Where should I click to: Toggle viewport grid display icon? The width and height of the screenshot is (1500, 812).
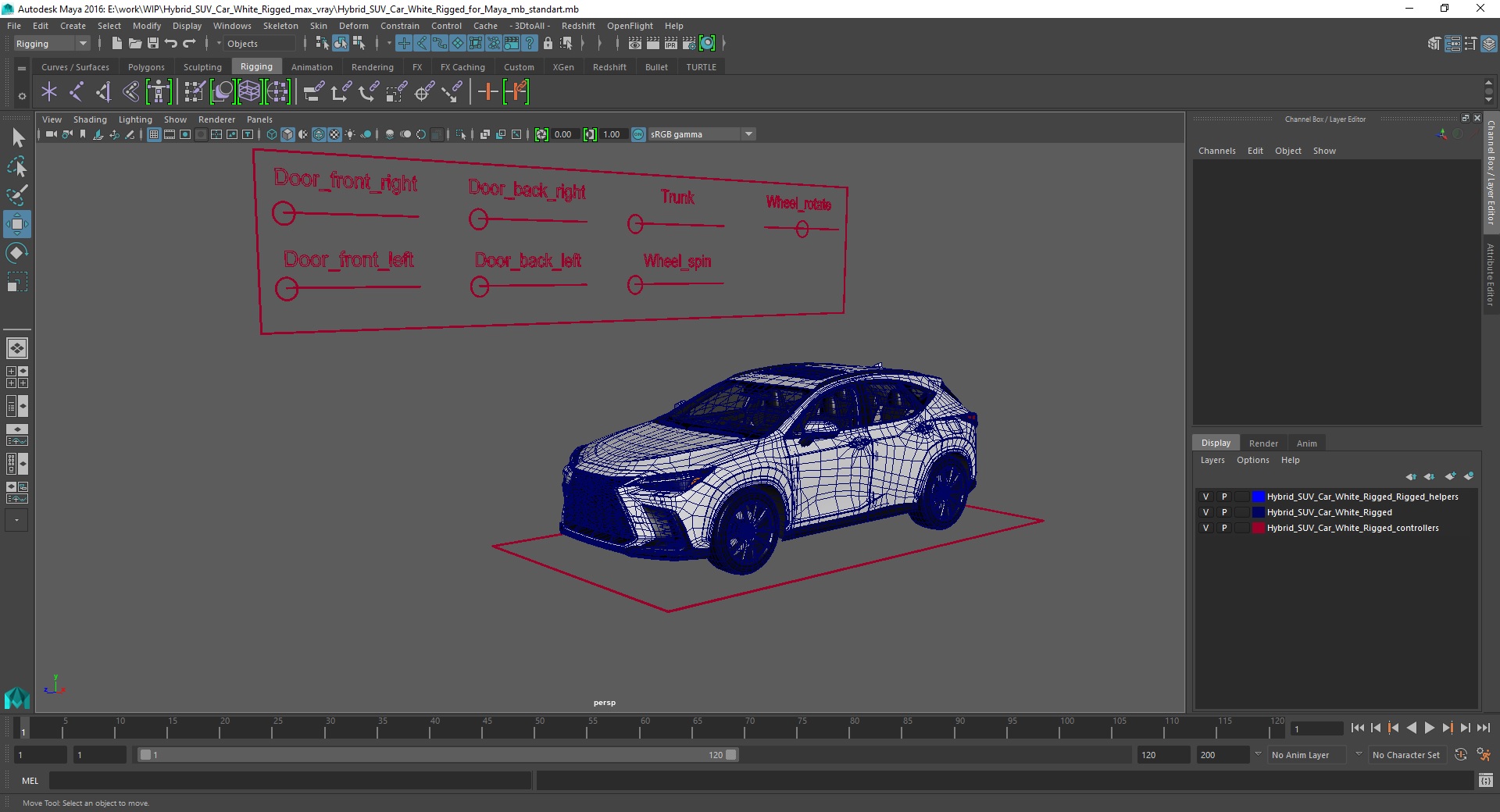154,134
